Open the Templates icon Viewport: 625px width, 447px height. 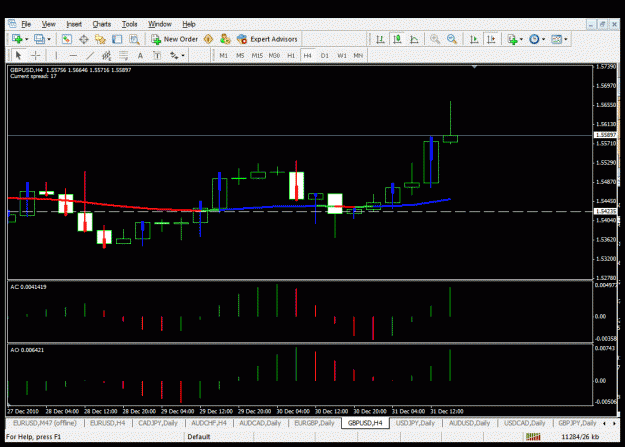click(x=556, y=39)
